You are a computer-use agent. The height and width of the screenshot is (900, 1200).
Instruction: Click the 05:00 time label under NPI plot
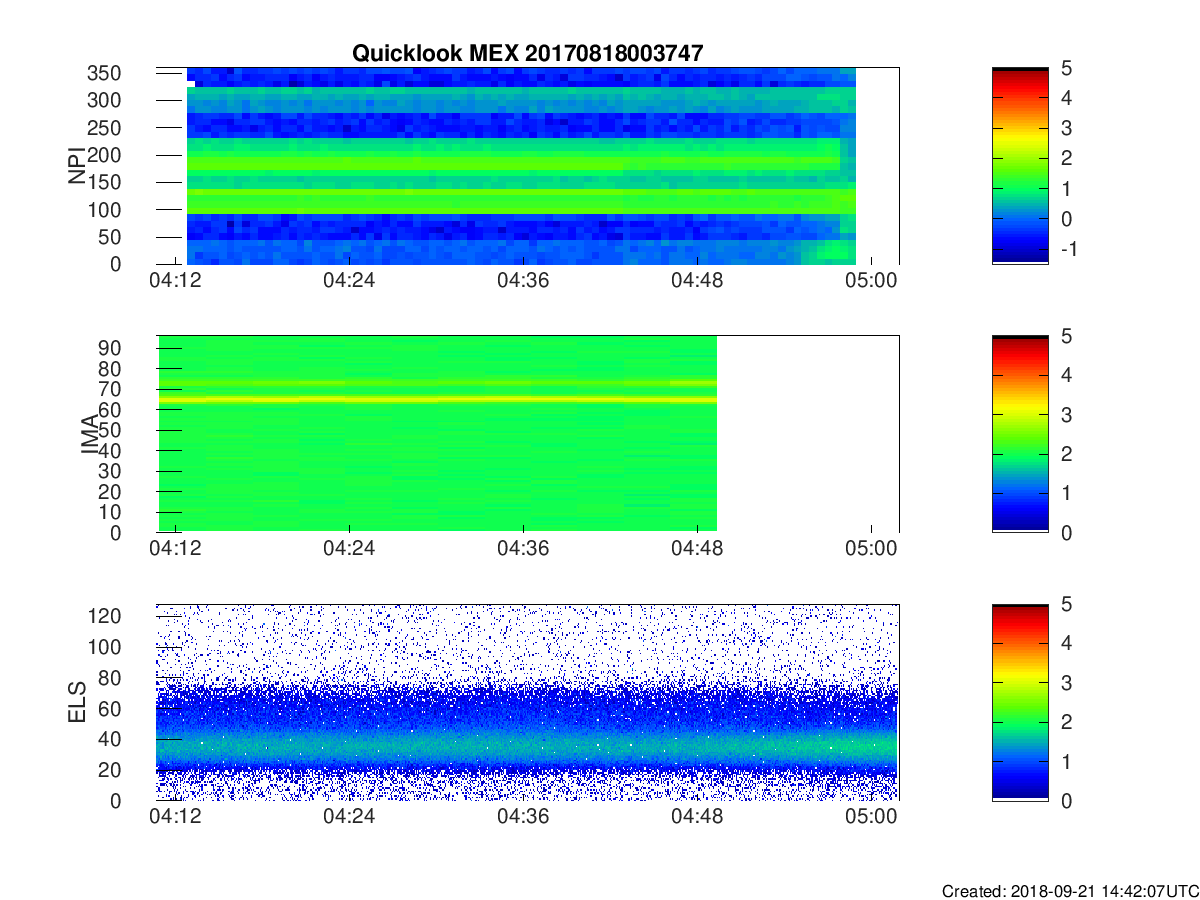(871, 282)
